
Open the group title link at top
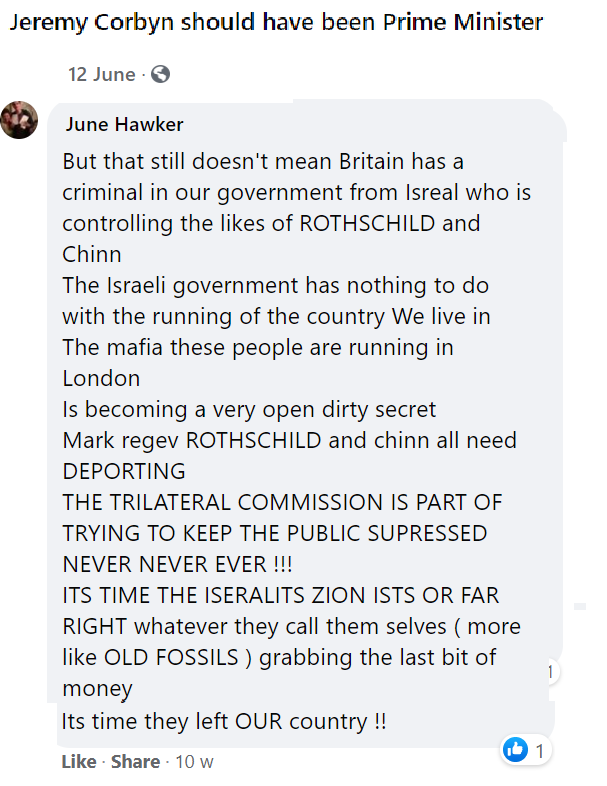[277, 23]
